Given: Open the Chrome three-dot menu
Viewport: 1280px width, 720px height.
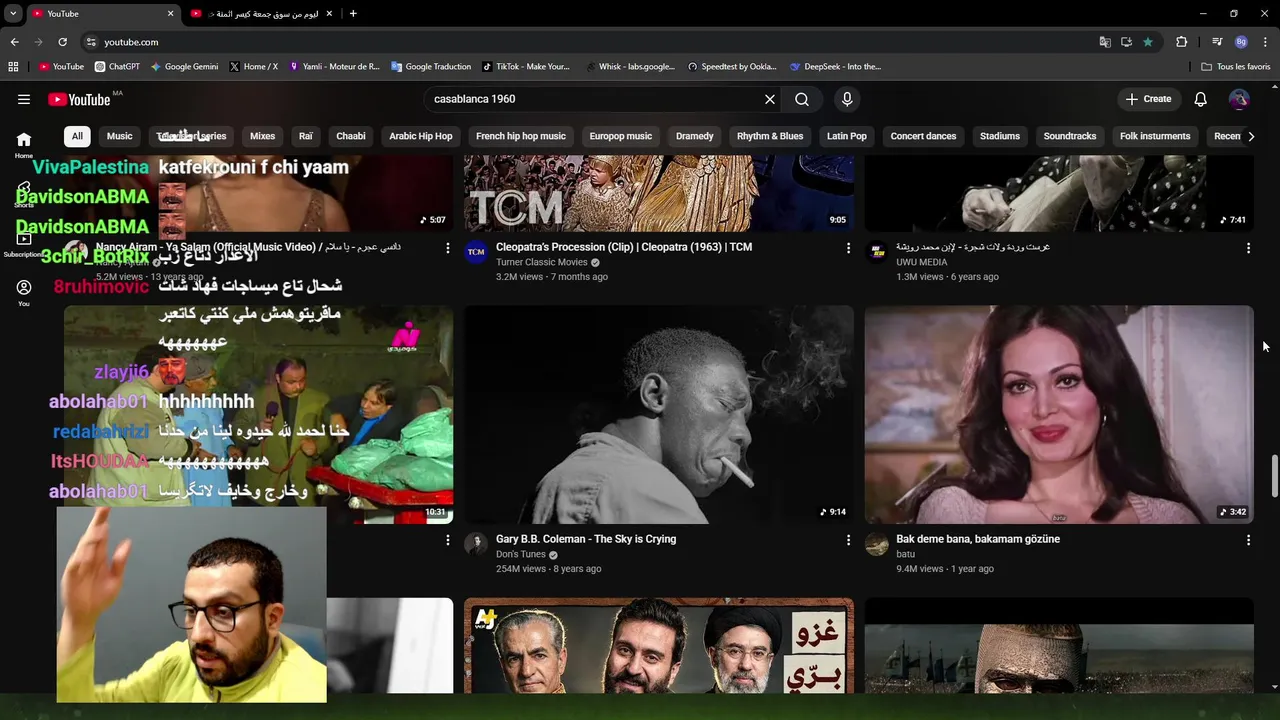Looking at the screenshot, I should [x=1266, y=42].
